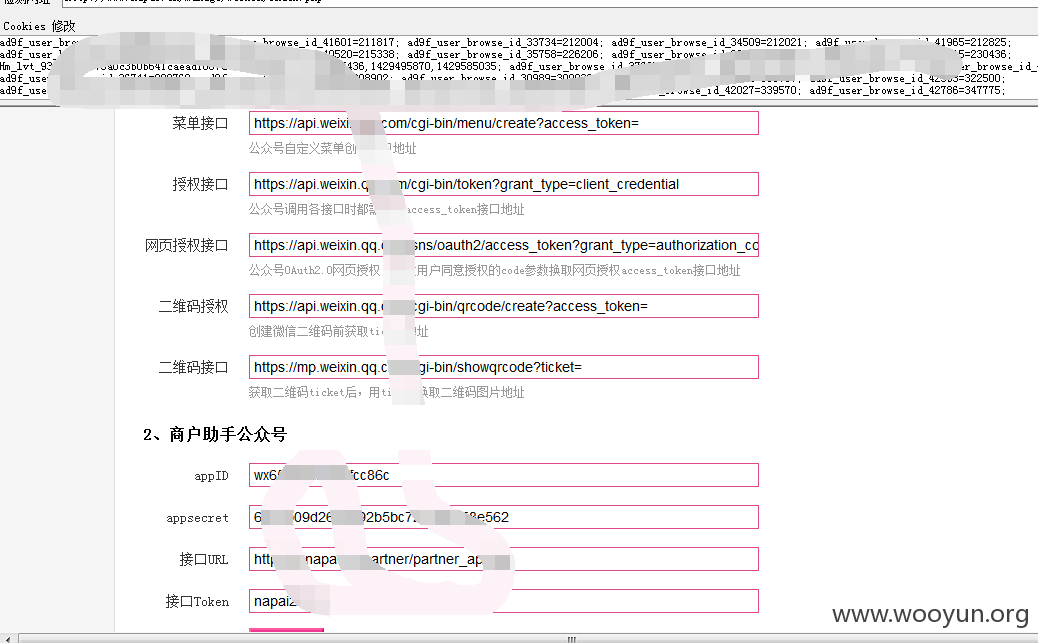The width and height of the screenshot is (1038, 643).
Task: Click cookie text ad9f_user_browse_id_34509=212021
Action: [x=706, y=42]
